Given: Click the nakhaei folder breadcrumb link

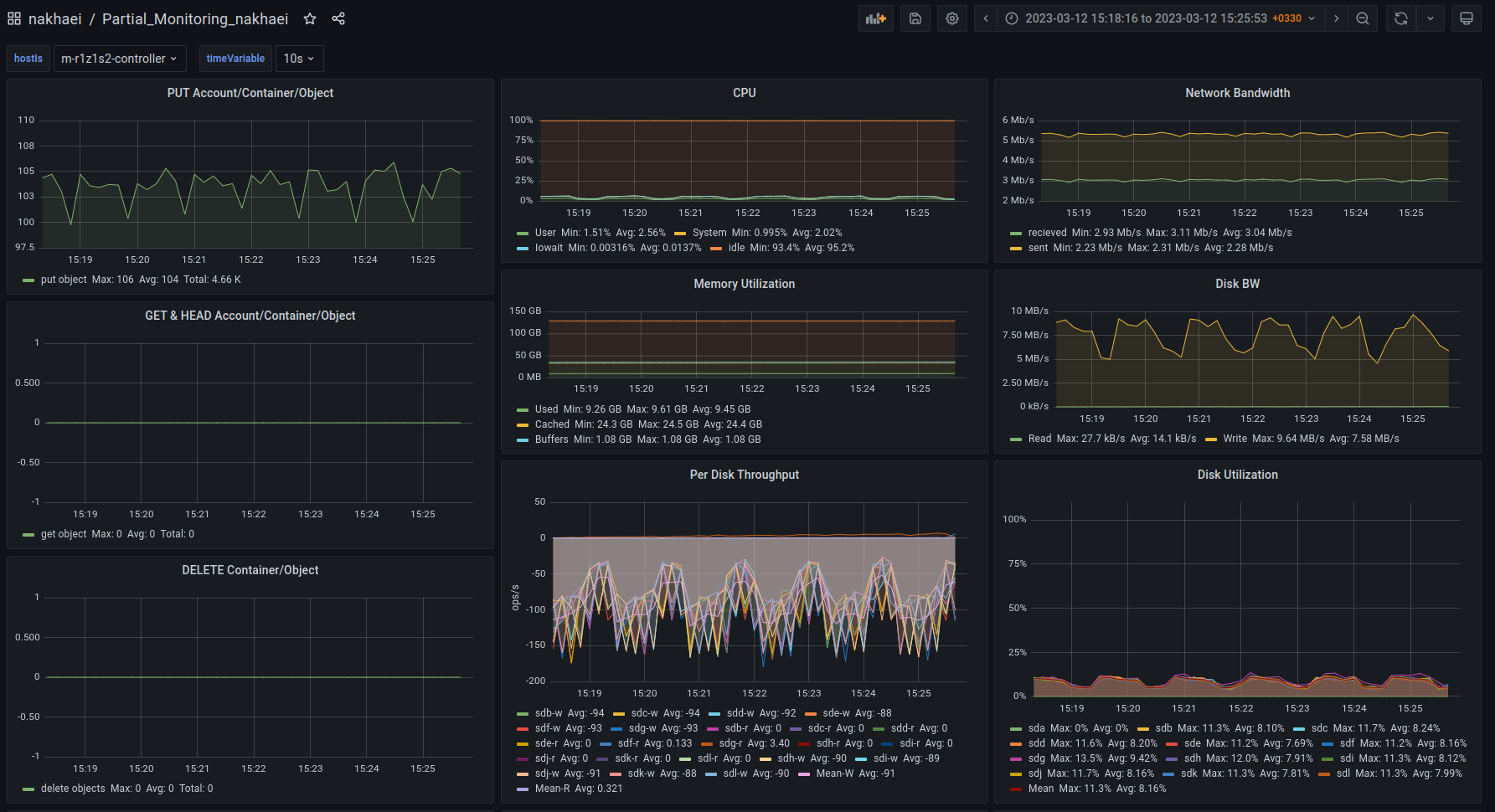Looking at the screenshot, I should pos(55,18).
